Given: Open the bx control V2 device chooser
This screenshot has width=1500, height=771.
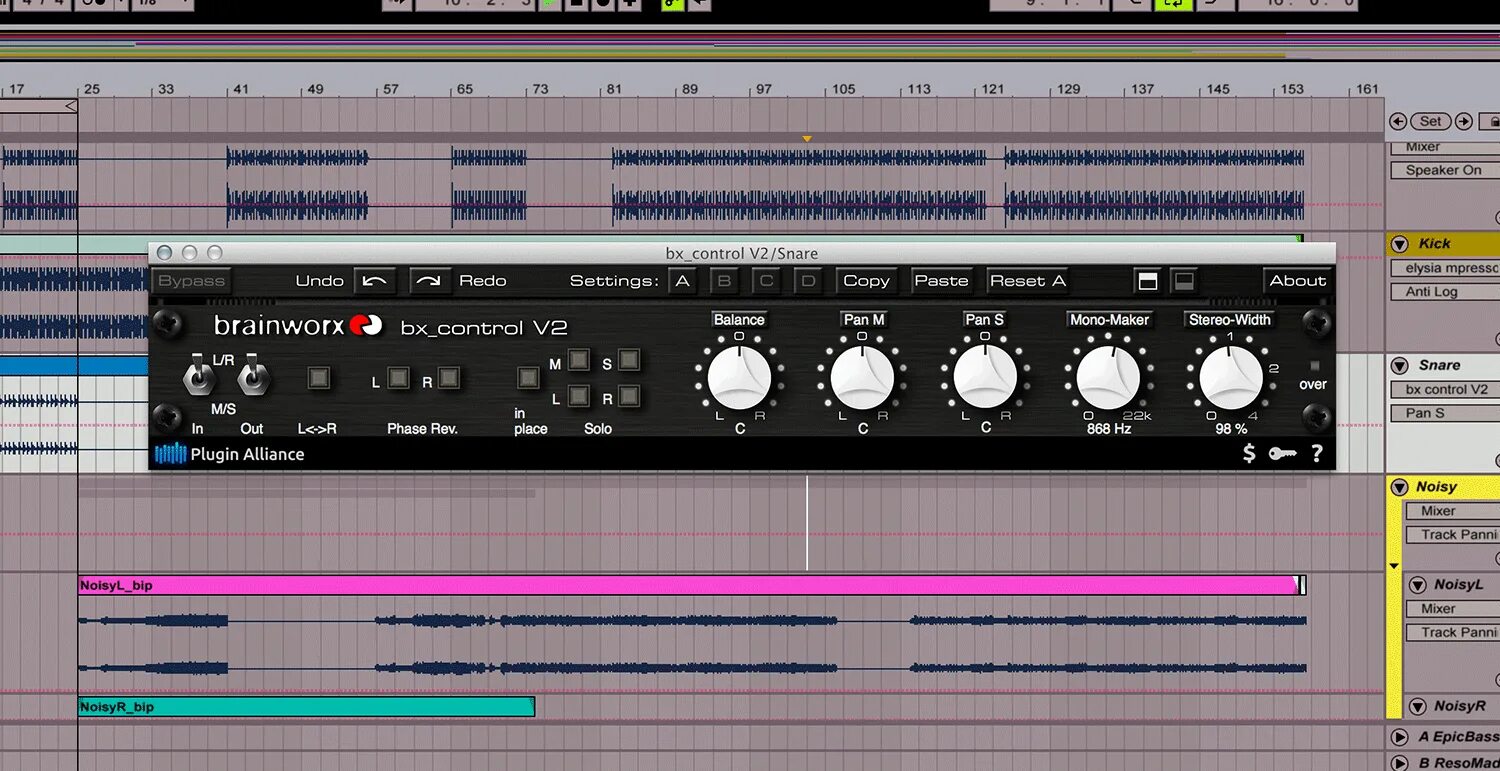Looking at the screenshot, I should point(1445,389).
